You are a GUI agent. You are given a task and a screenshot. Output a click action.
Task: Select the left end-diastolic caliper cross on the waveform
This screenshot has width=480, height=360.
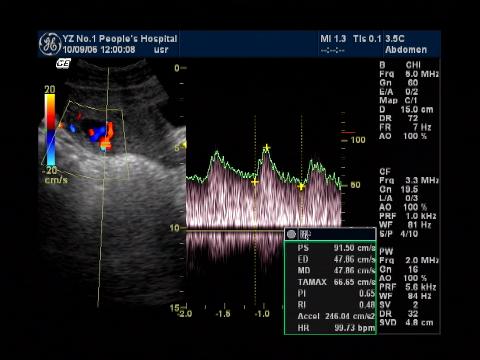point(255,182)
